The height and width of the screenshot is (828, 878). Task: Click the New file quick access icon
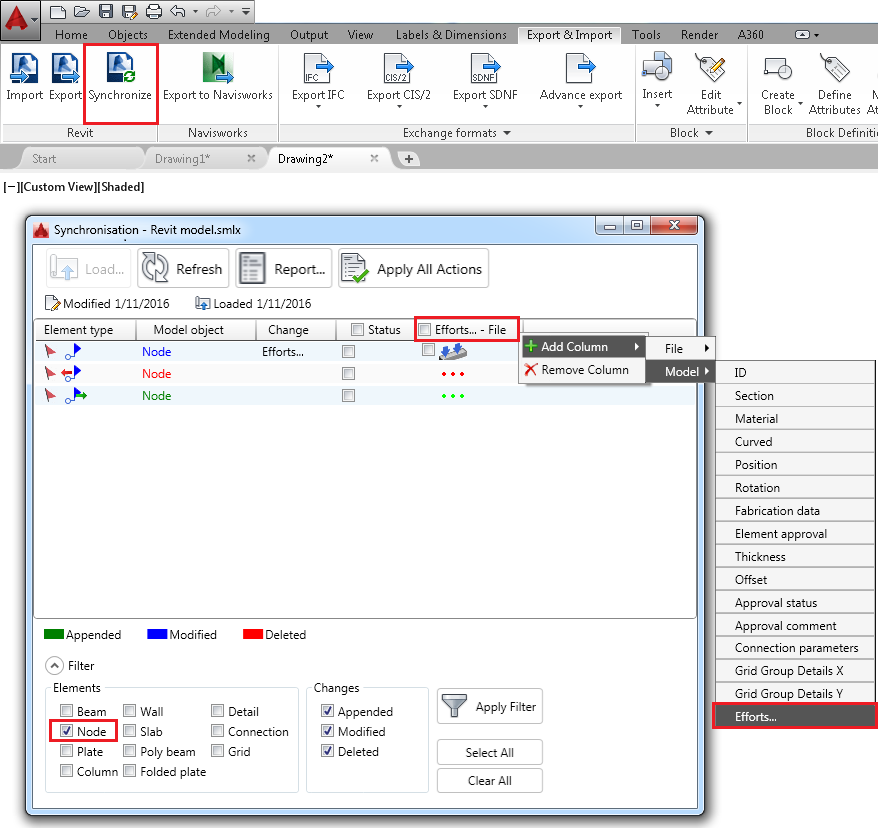click(x=58, y=11)
